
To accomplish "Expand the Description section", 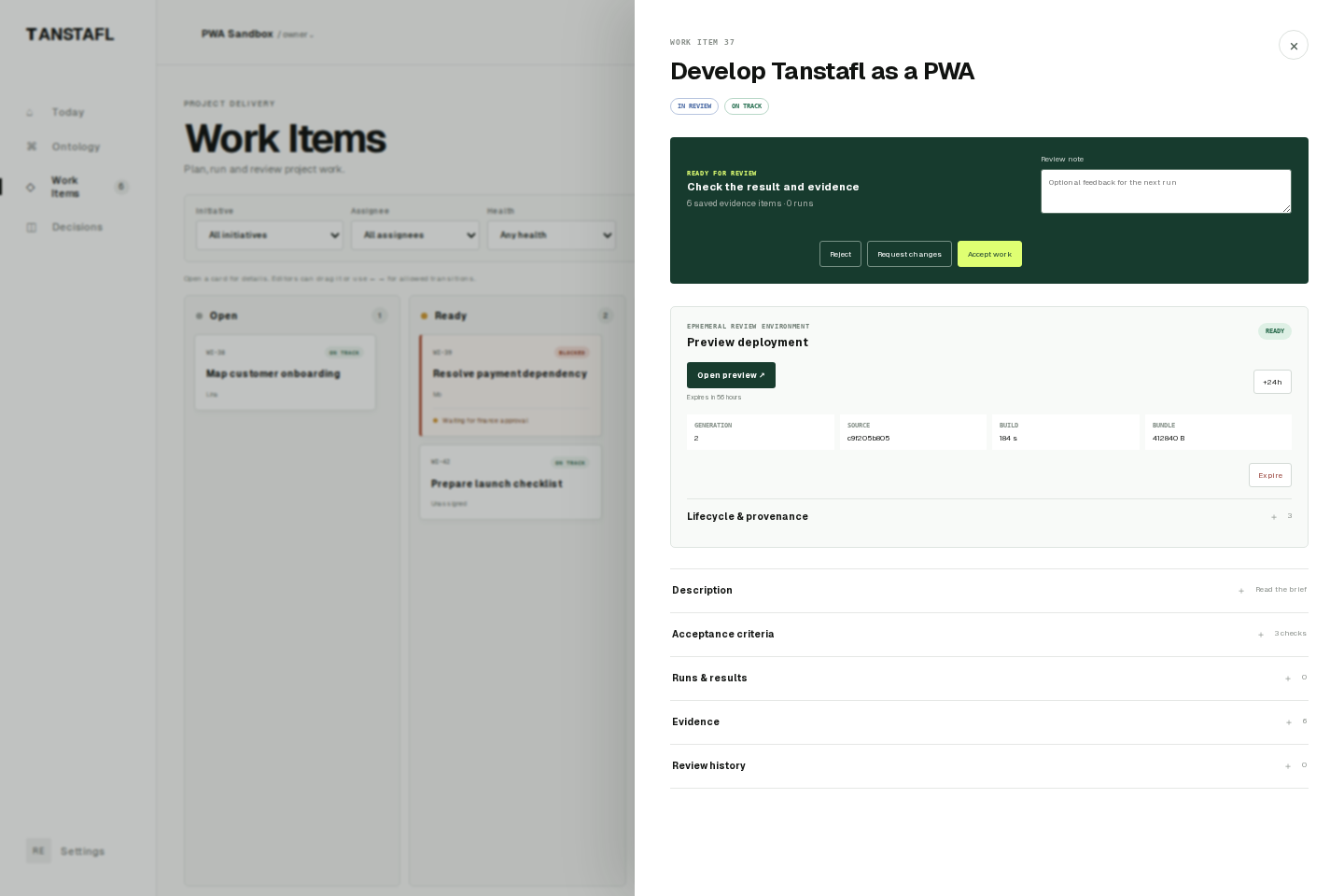I will 989,591.
